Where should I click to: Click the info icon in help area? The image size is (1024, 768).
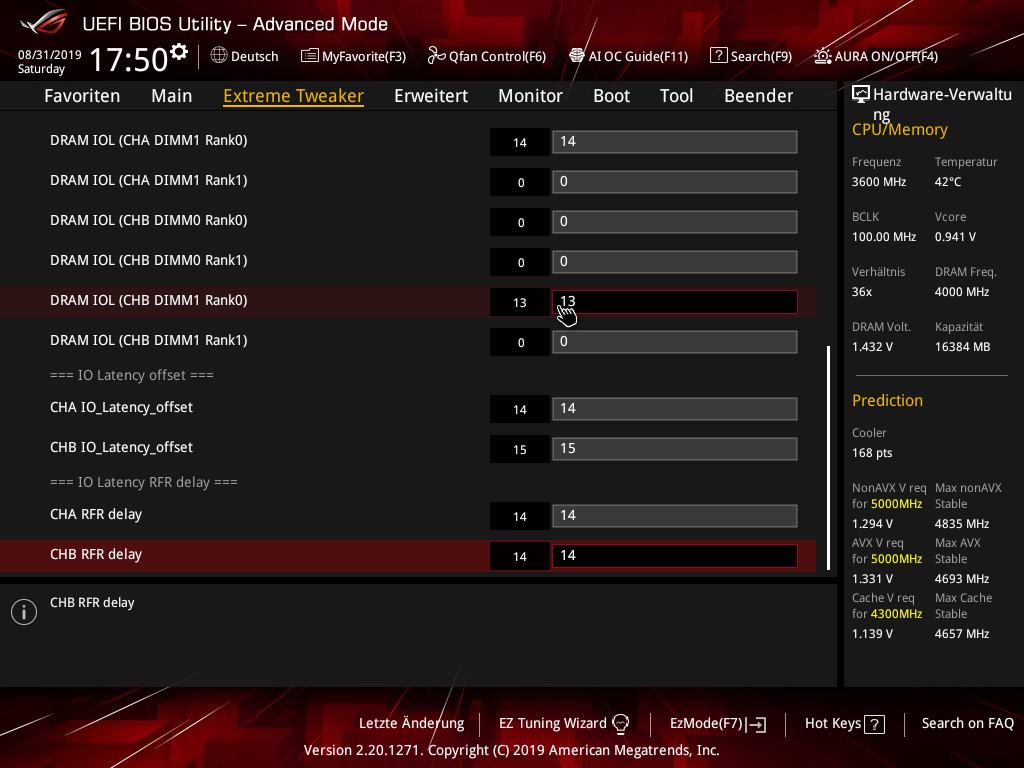pos(24,612)
